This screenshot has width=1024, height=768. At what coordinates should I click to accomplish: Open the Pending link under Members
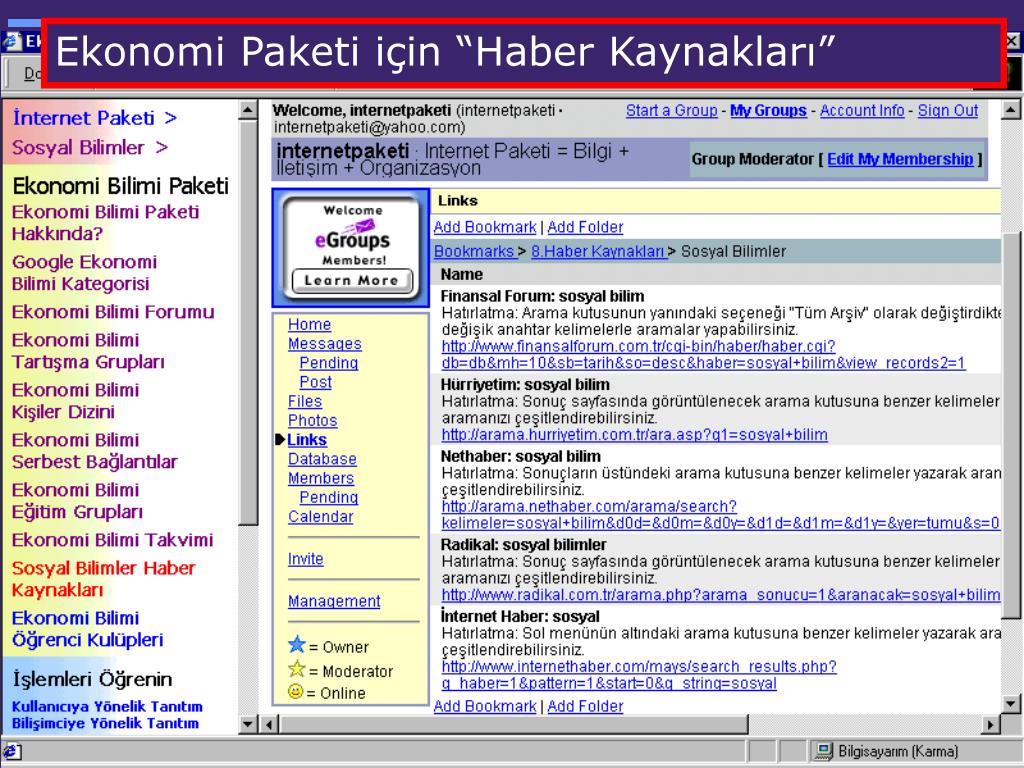click(328, 498)
